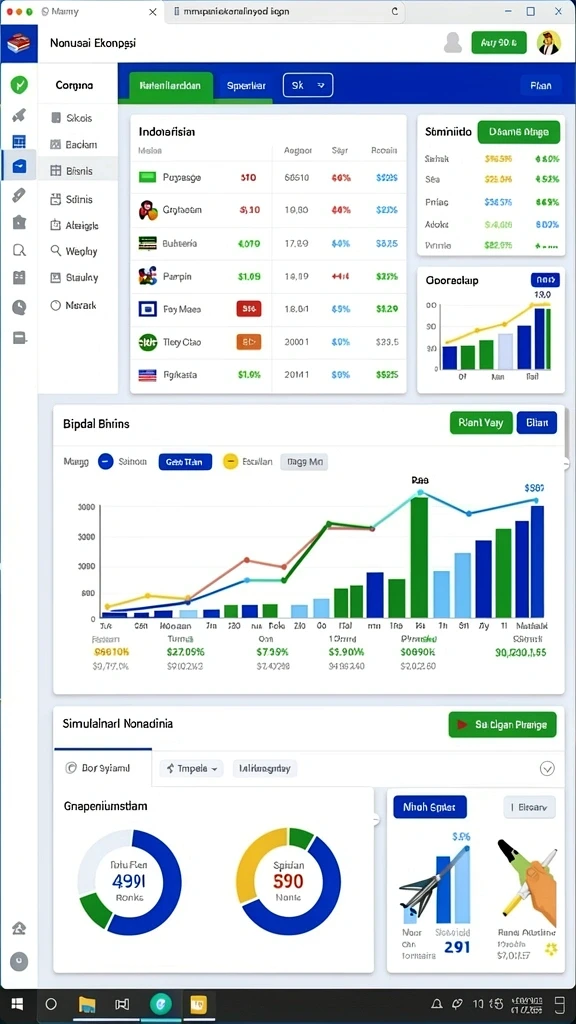Open the Baclam sidebar item
Screen dimensions: 576x1024
(78, 144)
